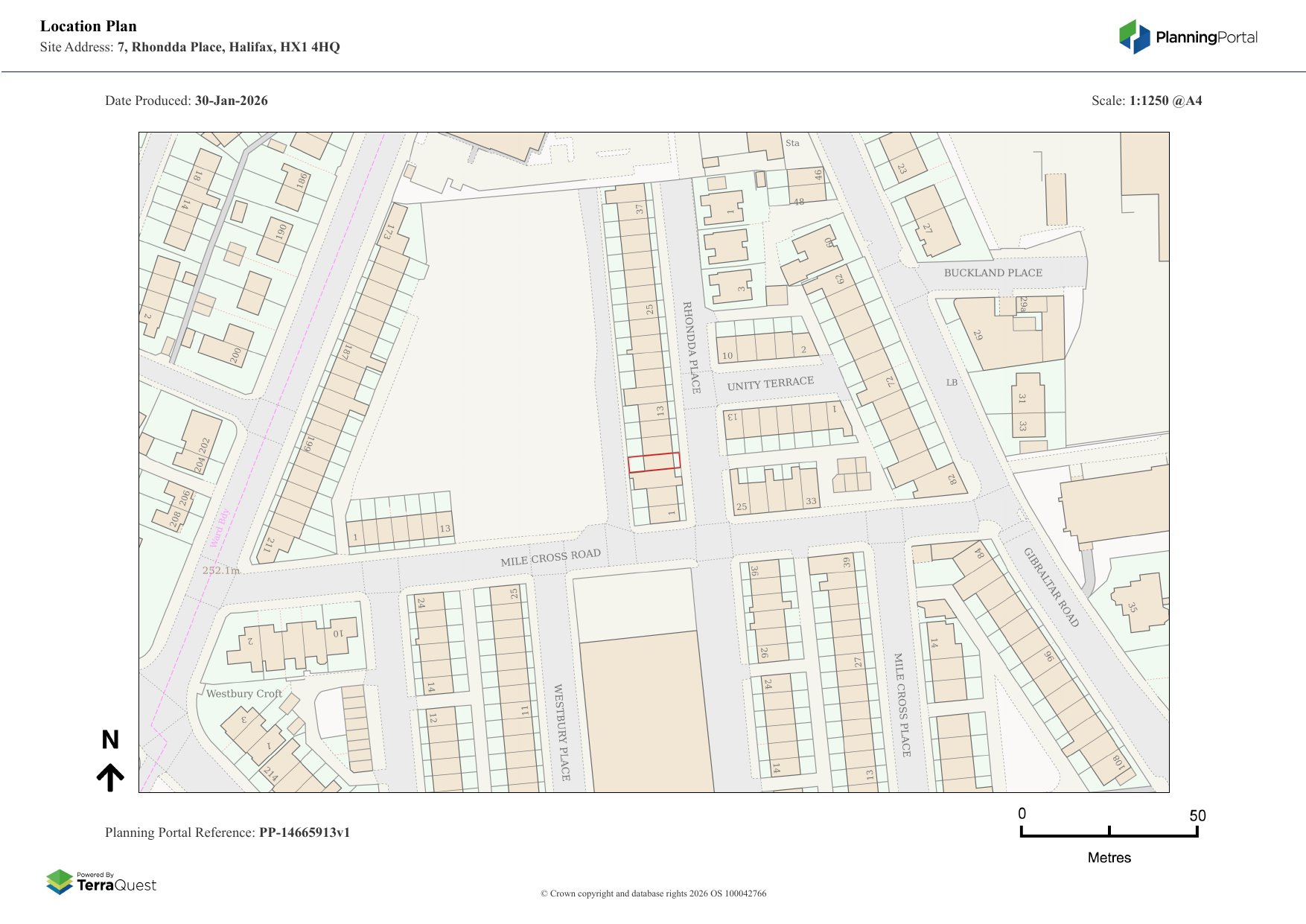Click the Westbury Croft label

[x=243, y=693]
